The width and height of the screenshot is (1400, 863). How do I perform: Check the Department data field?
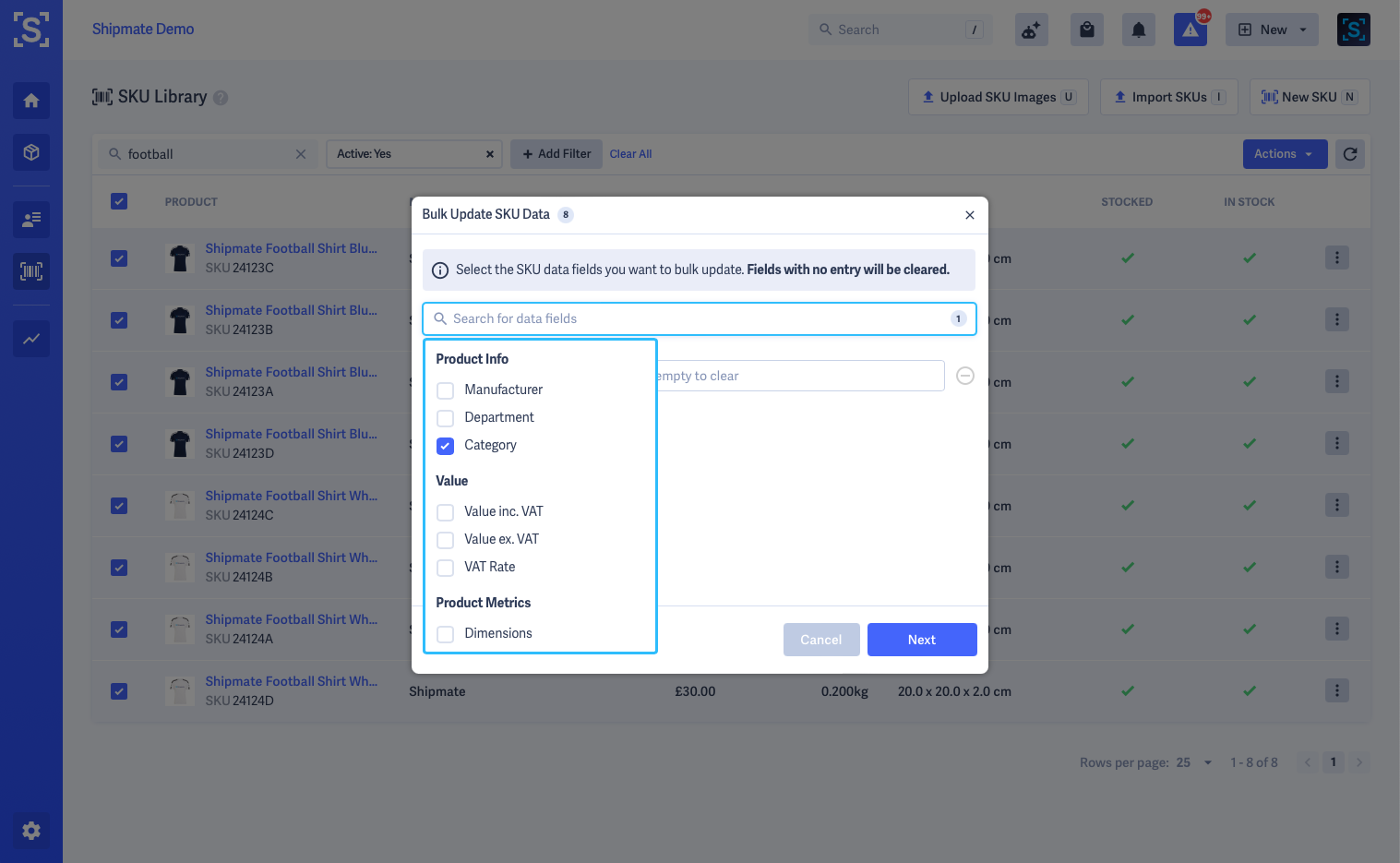click(x=446, y=418)
